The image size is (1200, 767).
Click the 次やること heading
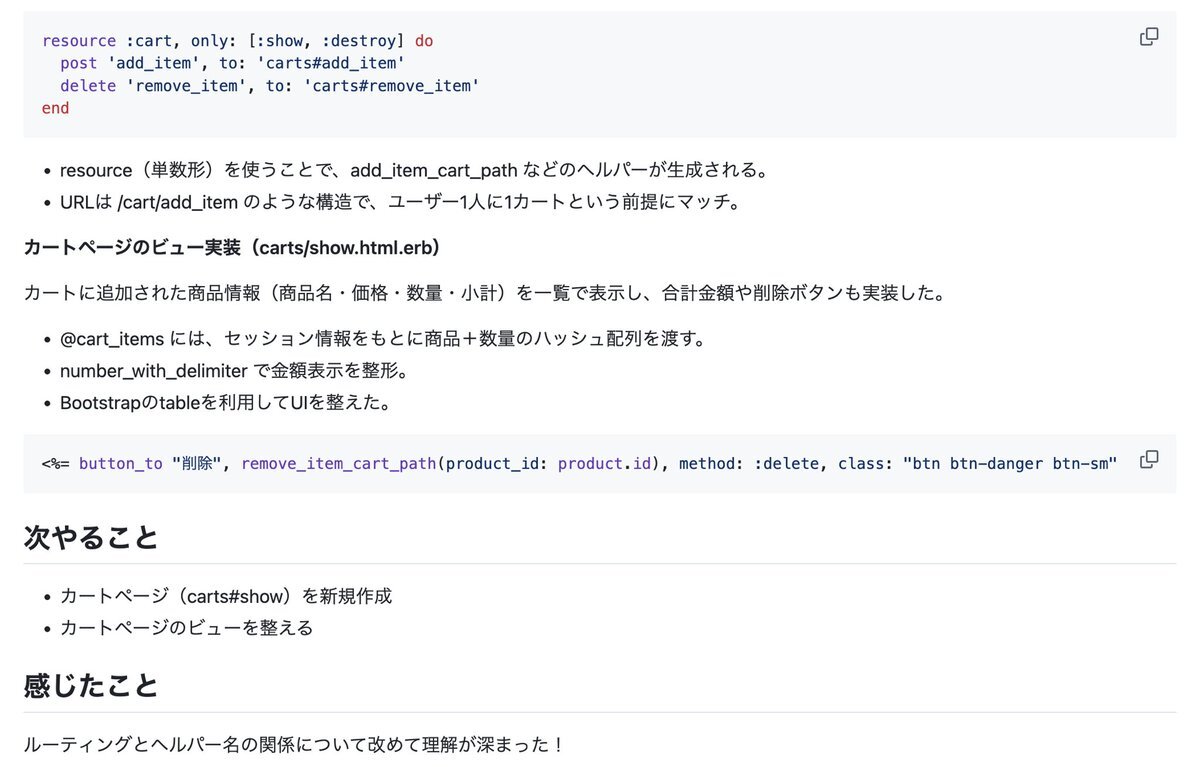click(91, 537)
